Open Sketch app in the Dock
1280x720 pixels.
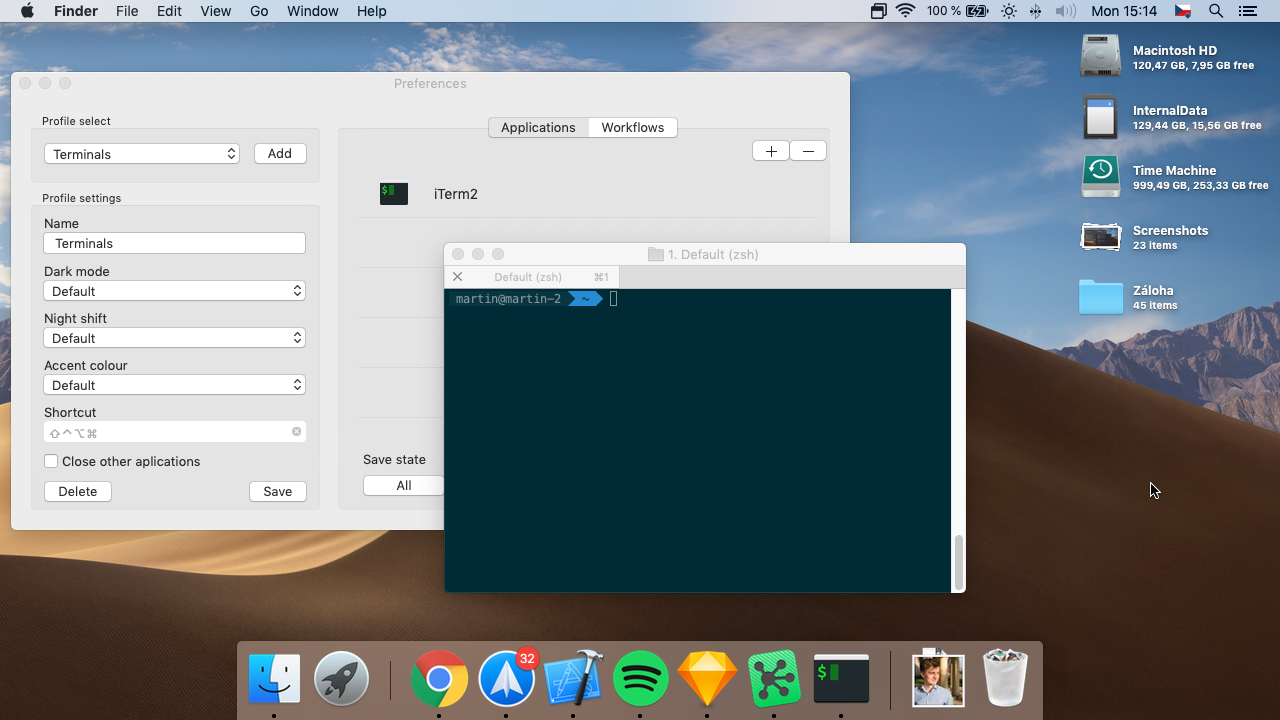[x=707, y=679]
